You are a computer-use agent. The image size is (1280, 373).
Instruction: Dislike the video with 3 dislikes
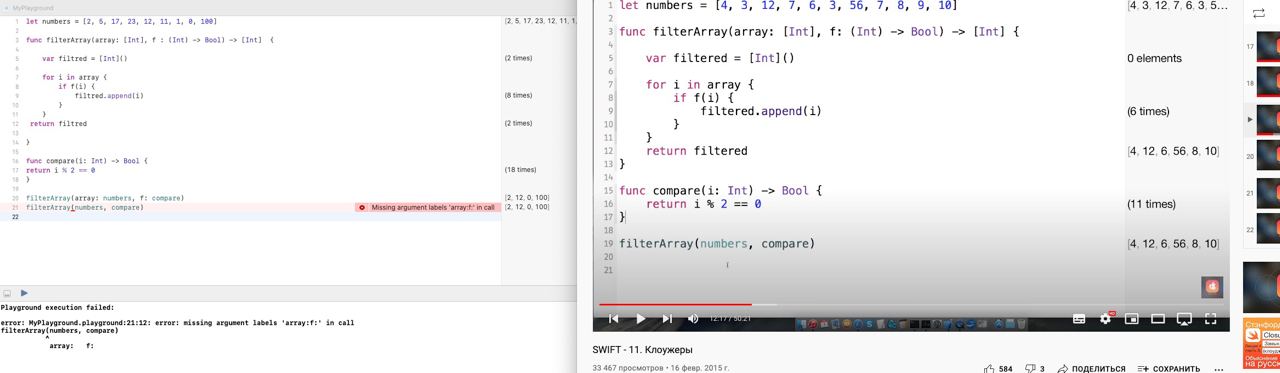pos(1035,369)
